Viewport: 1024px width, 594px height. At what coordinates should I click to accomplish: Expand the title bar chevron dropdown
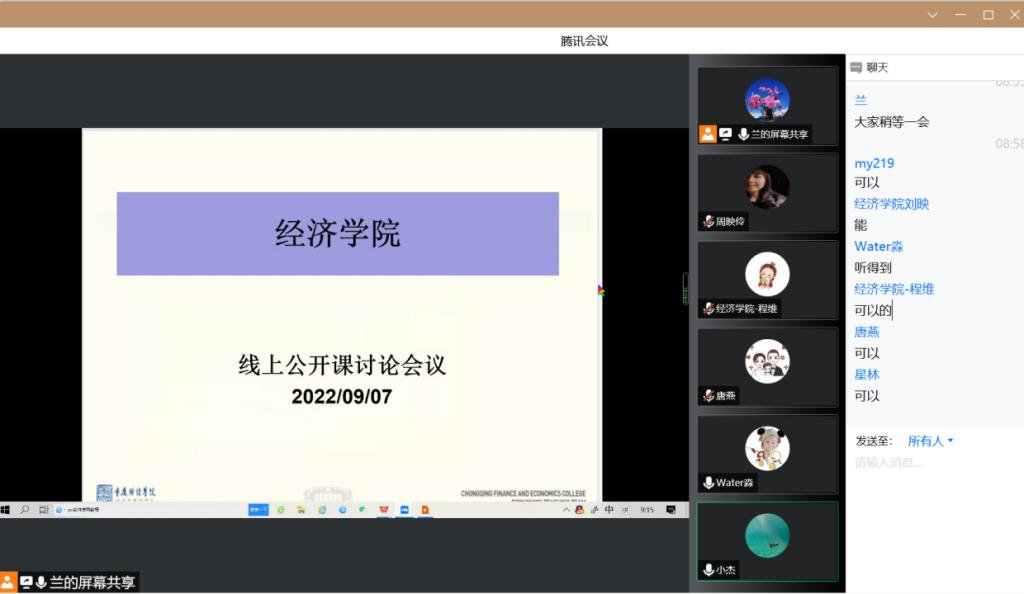[932, 15]
